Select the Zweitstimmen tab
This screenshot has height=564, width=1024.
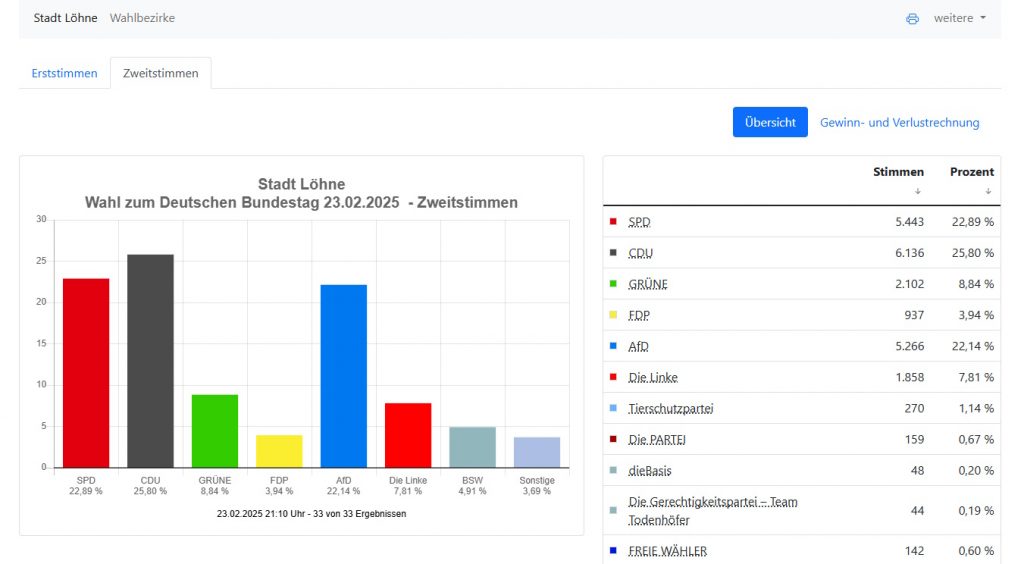click(160, 73)
